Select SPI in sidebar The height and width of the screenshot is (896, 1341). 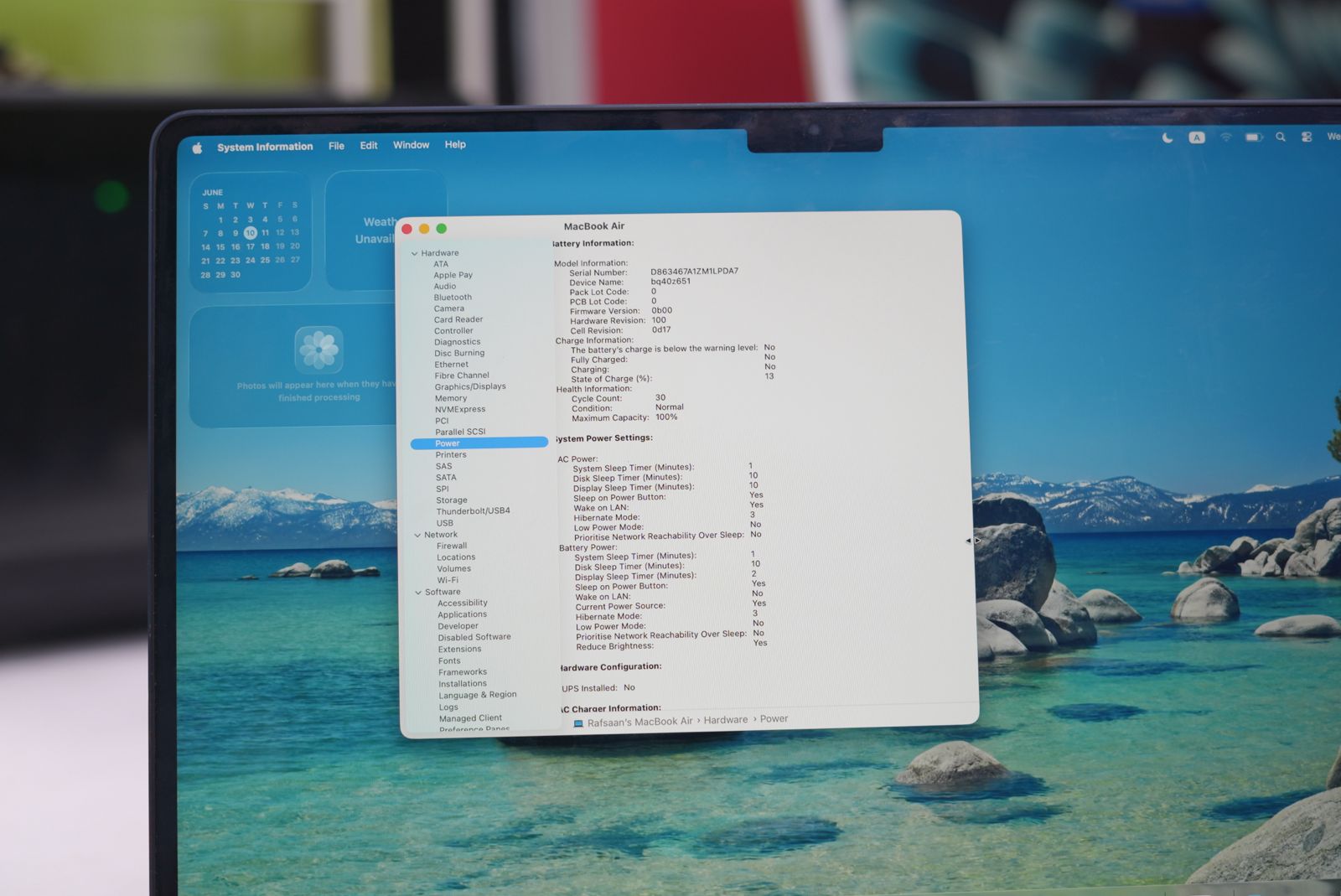coord(442,489)
